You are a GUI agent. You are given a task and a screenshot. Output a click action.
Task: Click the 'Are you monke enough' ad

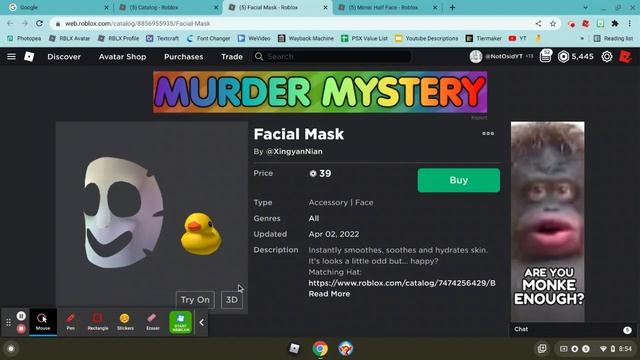tap(548, 222)
